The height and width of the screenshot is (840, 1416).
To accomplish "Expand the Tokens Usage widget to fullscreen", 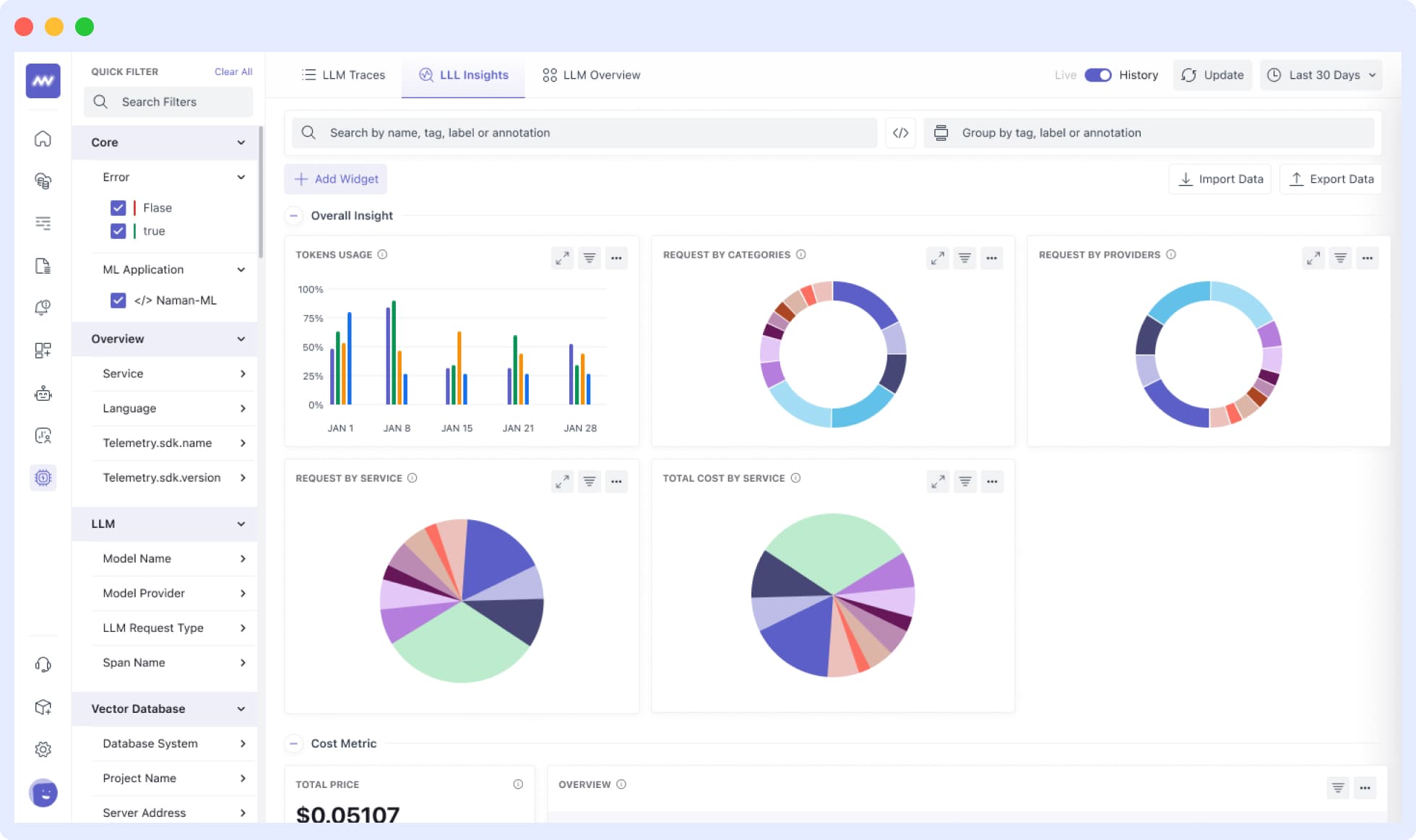I will (562, 258).
